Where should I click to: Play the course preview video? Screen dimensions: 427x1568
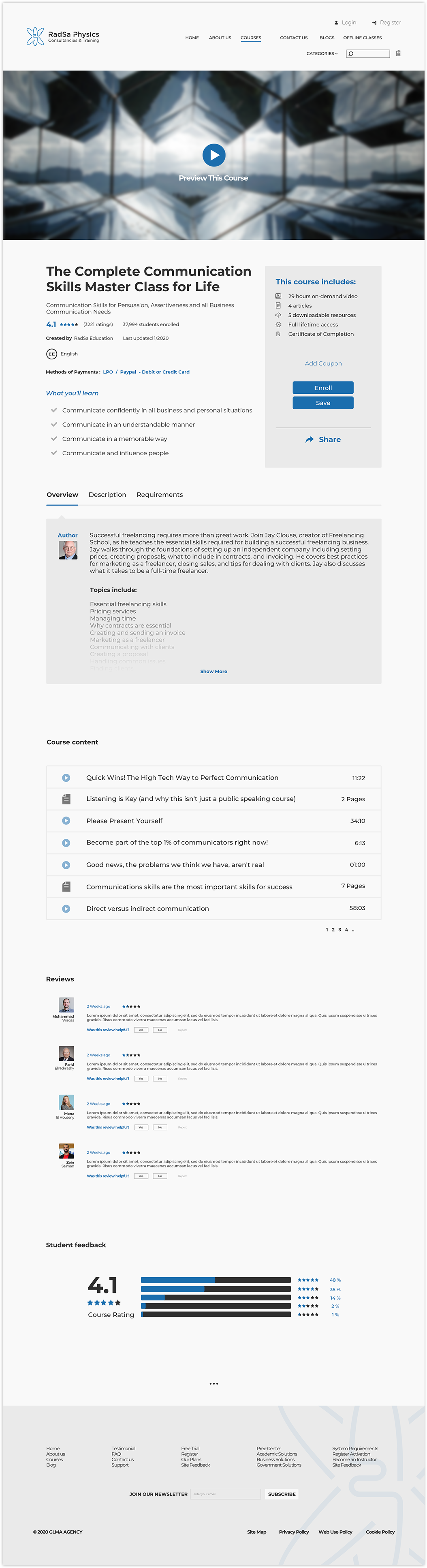point(214,155)
